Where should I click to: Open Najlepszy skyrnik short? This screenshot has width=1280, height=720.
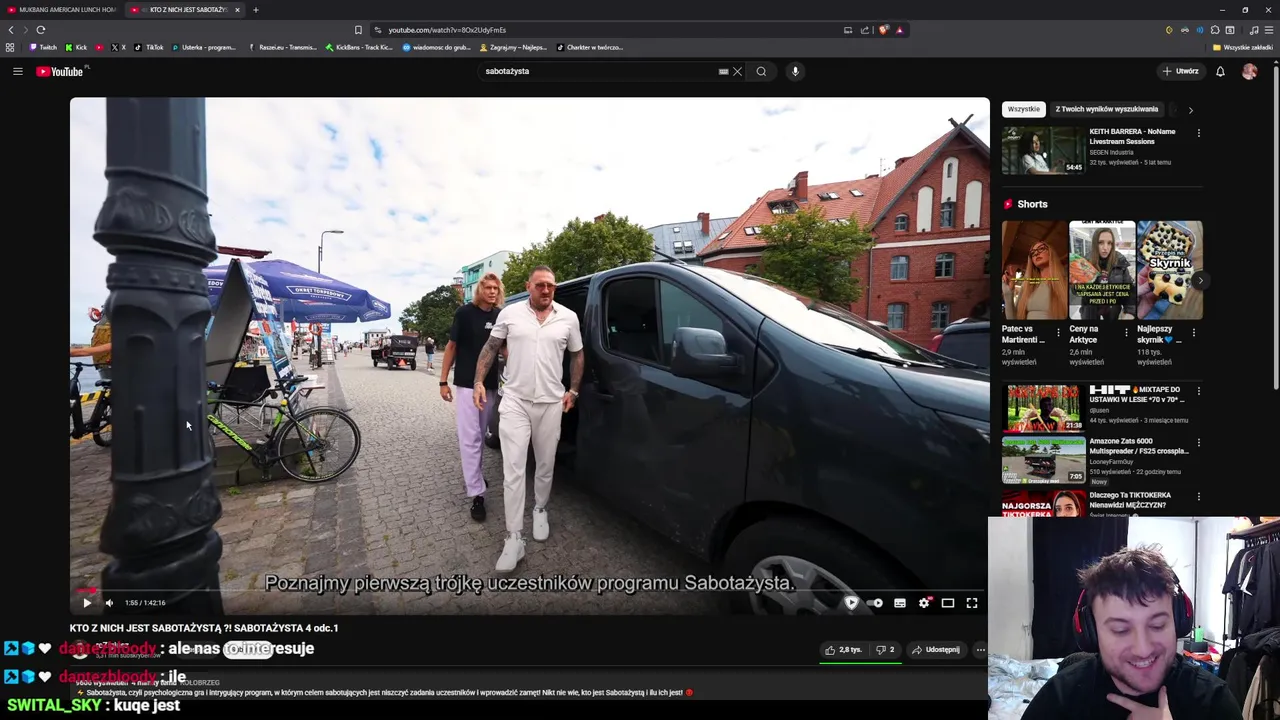click(x=1169, y=270)
